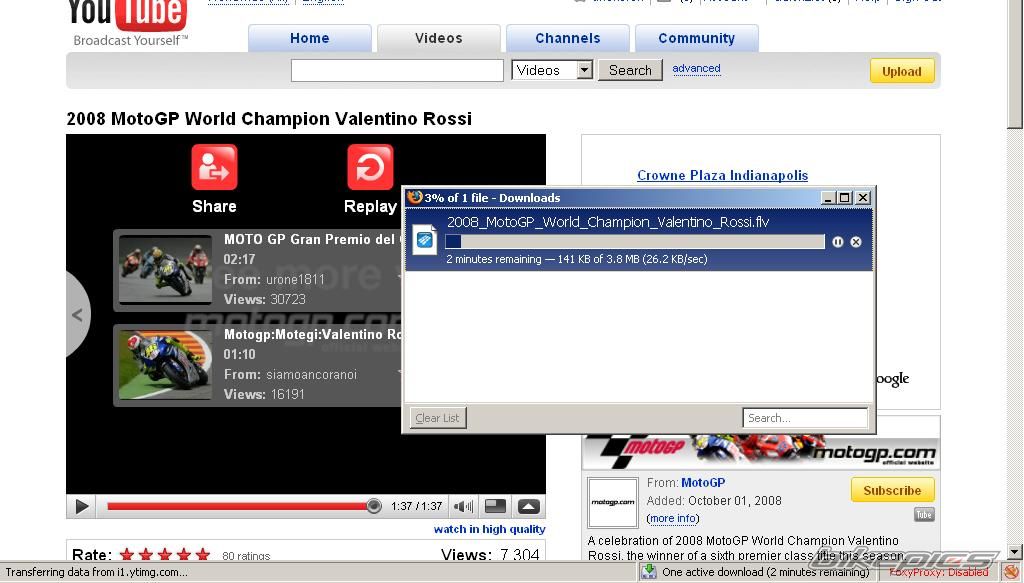1024x583 pixels.
Task: Click the uploader name siamoancoranoi
Action: [312, 375]
